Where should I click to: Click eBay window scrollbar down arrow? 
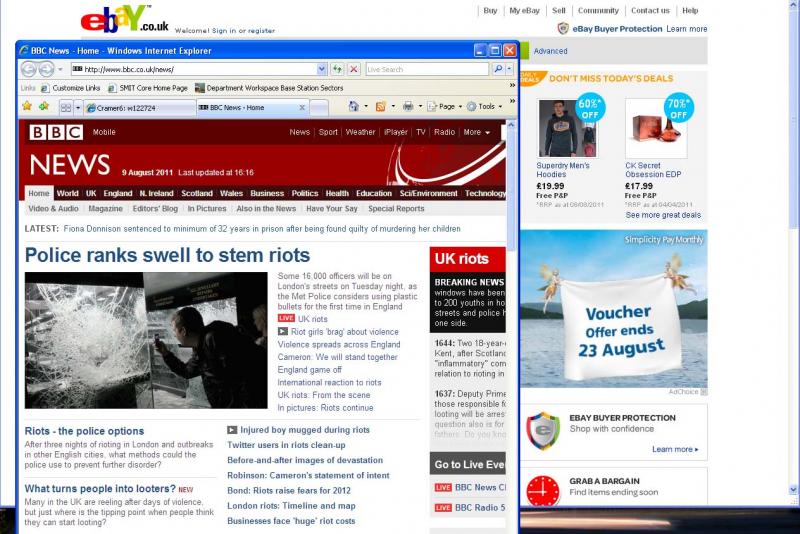click(793, 489)
